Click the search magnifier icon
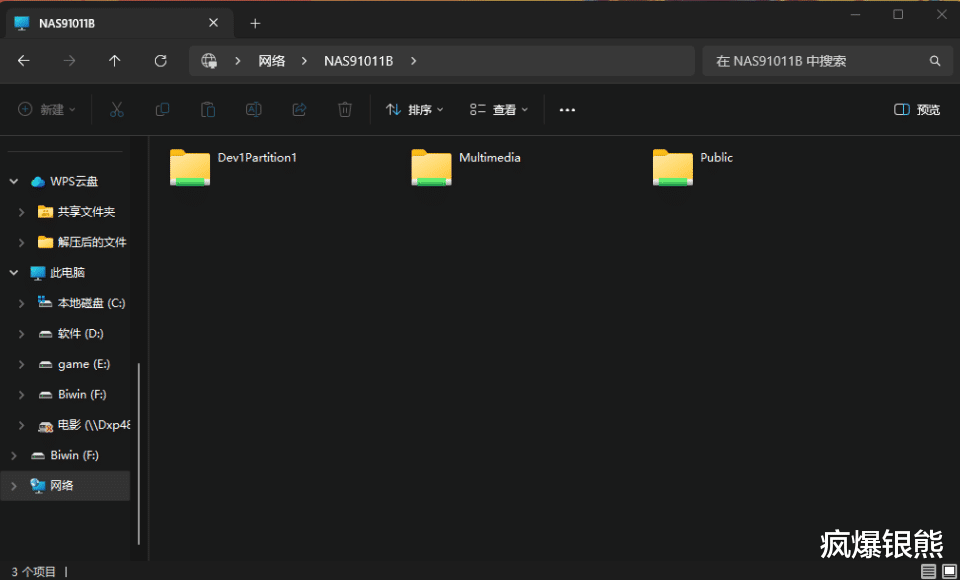The image size is (960, 580). click(x=935, y=61)
